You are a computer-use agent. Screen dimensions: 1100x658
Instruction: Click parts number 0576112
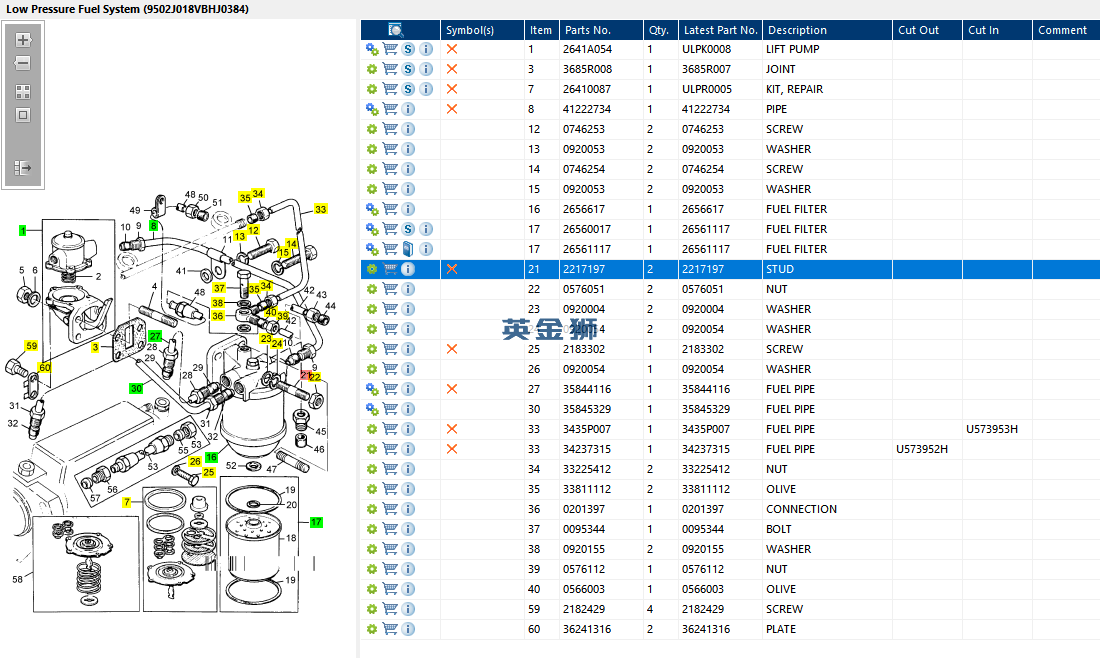pos(584,569)
